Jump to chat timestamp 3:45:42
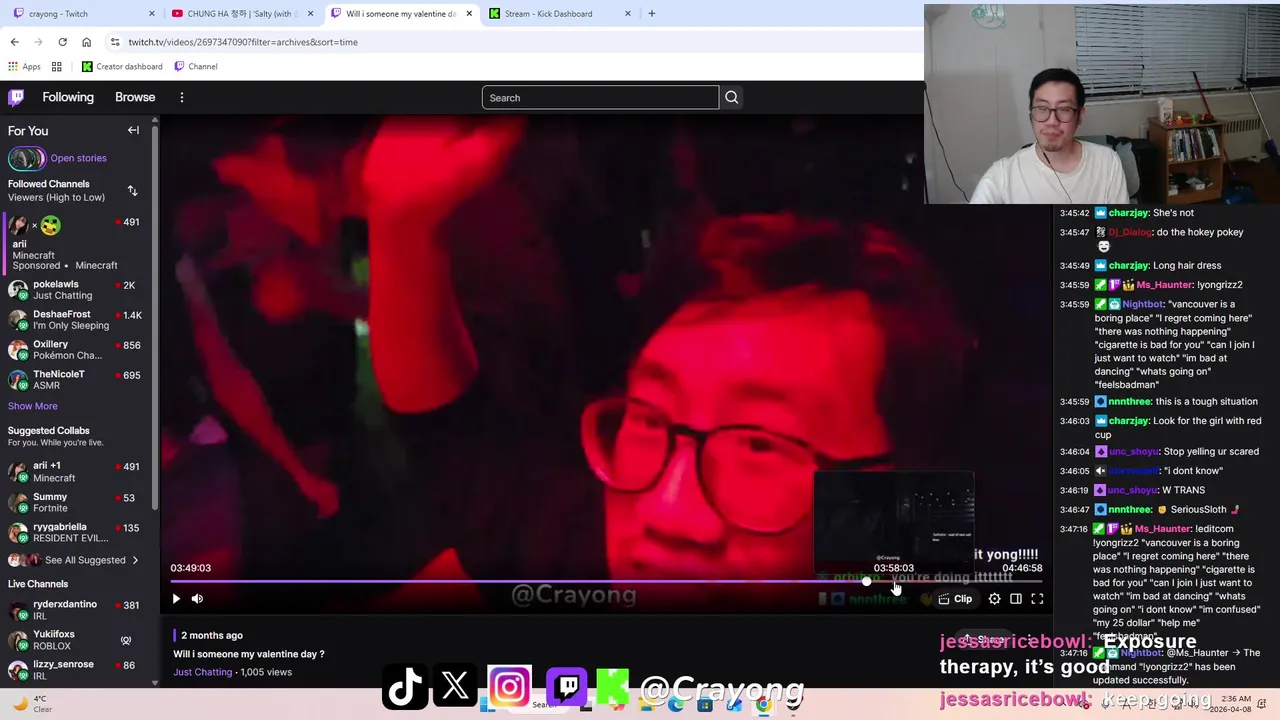Screen dimensions: 1280x720 (x=1074, y=213)
